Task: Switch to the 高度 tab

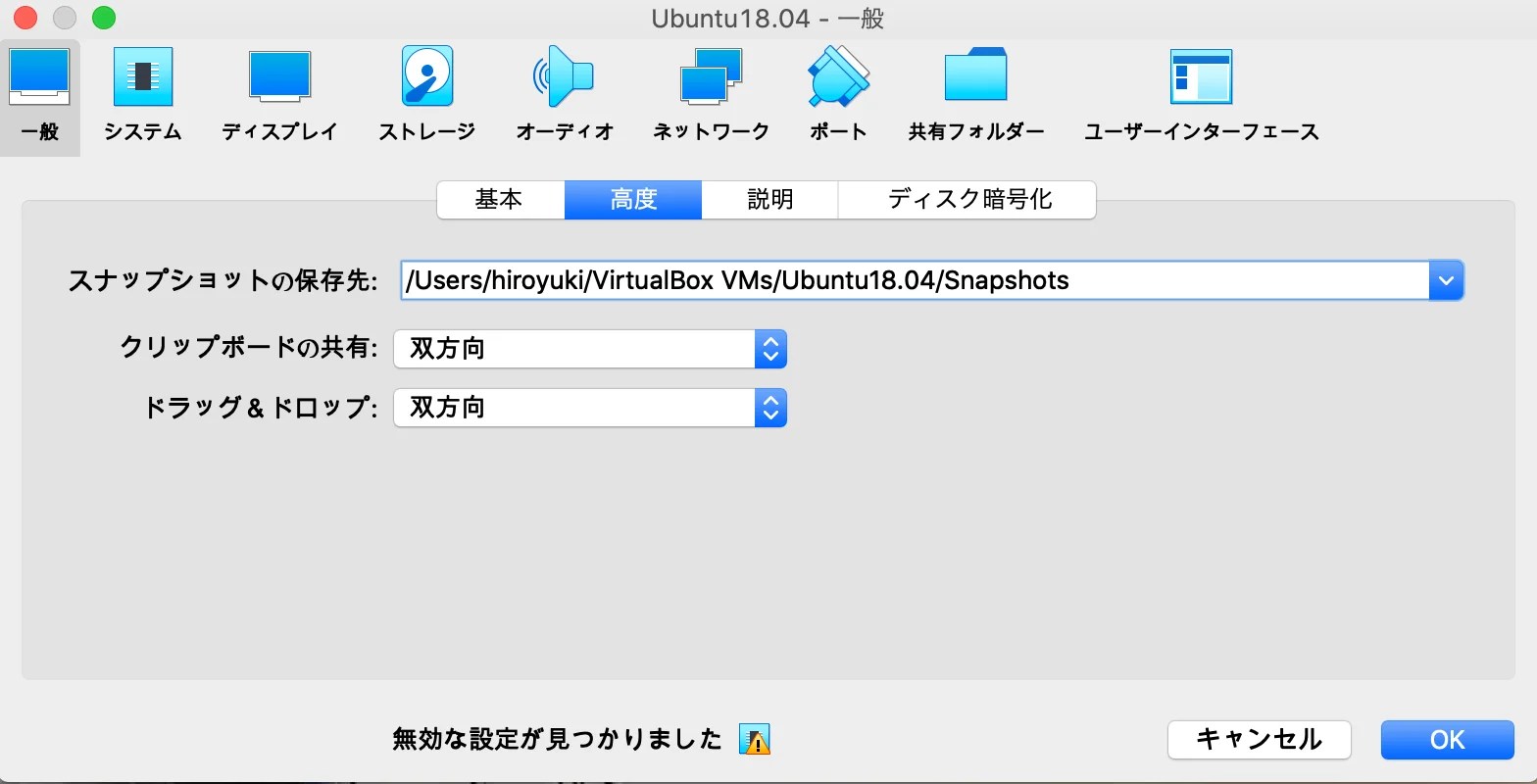Action: [x=633, y=200]
